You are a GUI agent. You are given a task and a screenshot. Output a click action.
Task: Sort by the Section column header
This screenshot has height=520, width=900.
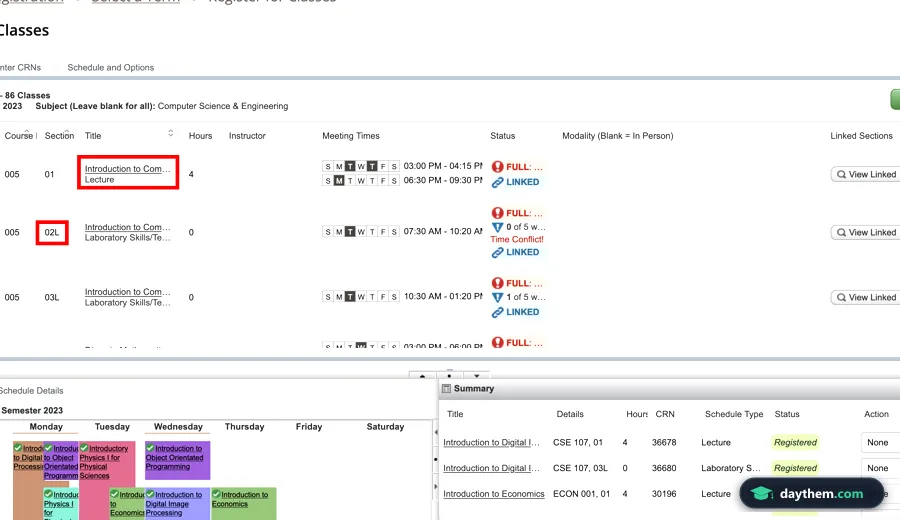[59, 135]
